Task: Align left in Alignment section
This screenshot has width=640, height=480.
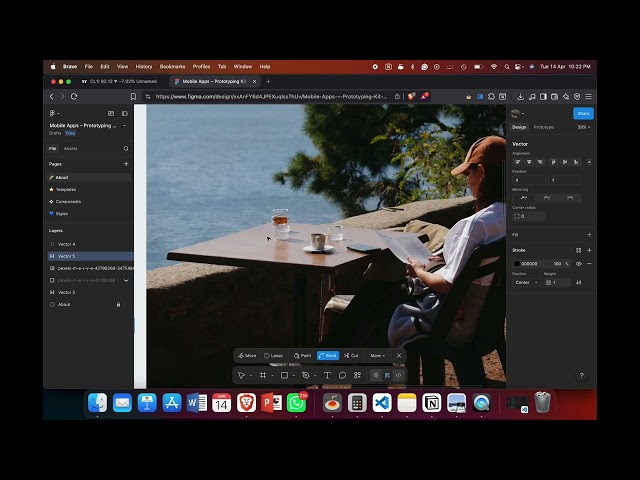Action: 518,162
